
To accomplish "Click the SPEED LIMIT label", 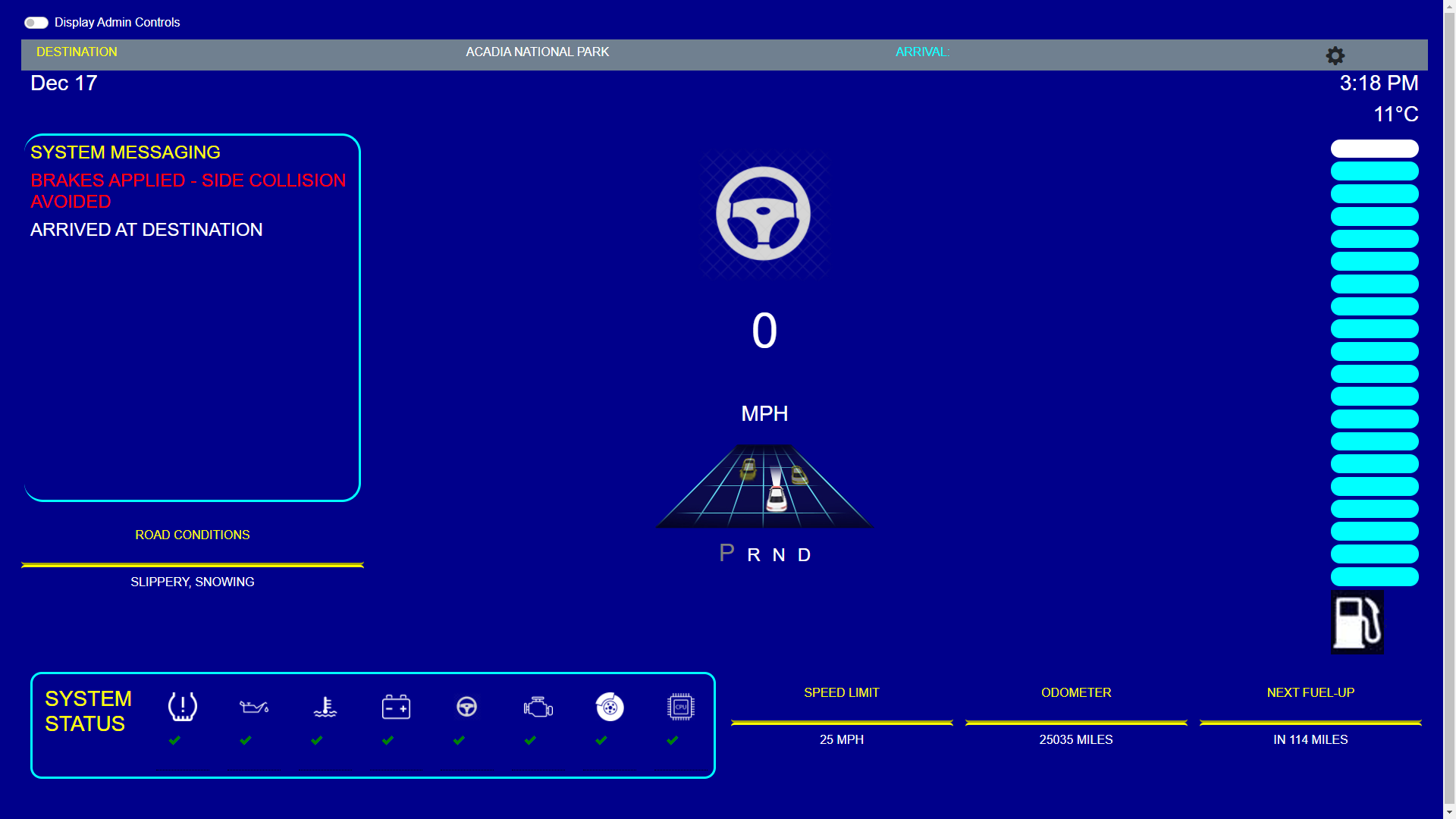I will pos(842,692).
